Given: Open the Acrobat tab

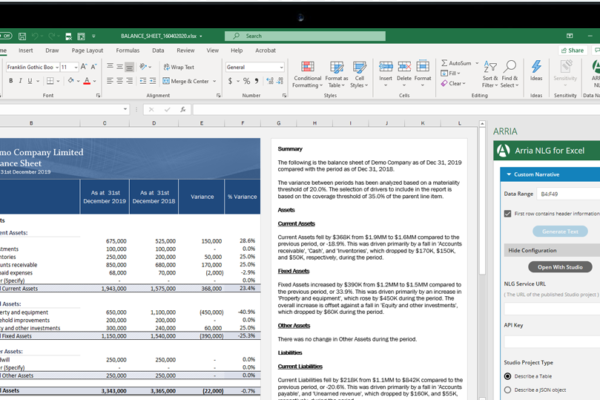Looking at the screenshot, I should (266, 51).
